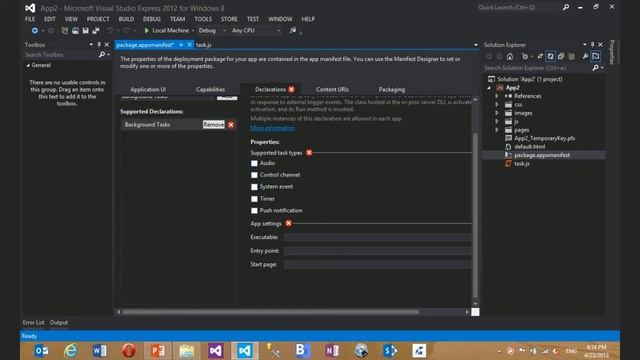Start debugging on Local Machine
The width and height of the screenshot is (640, 360).
(x=167, y=31)
